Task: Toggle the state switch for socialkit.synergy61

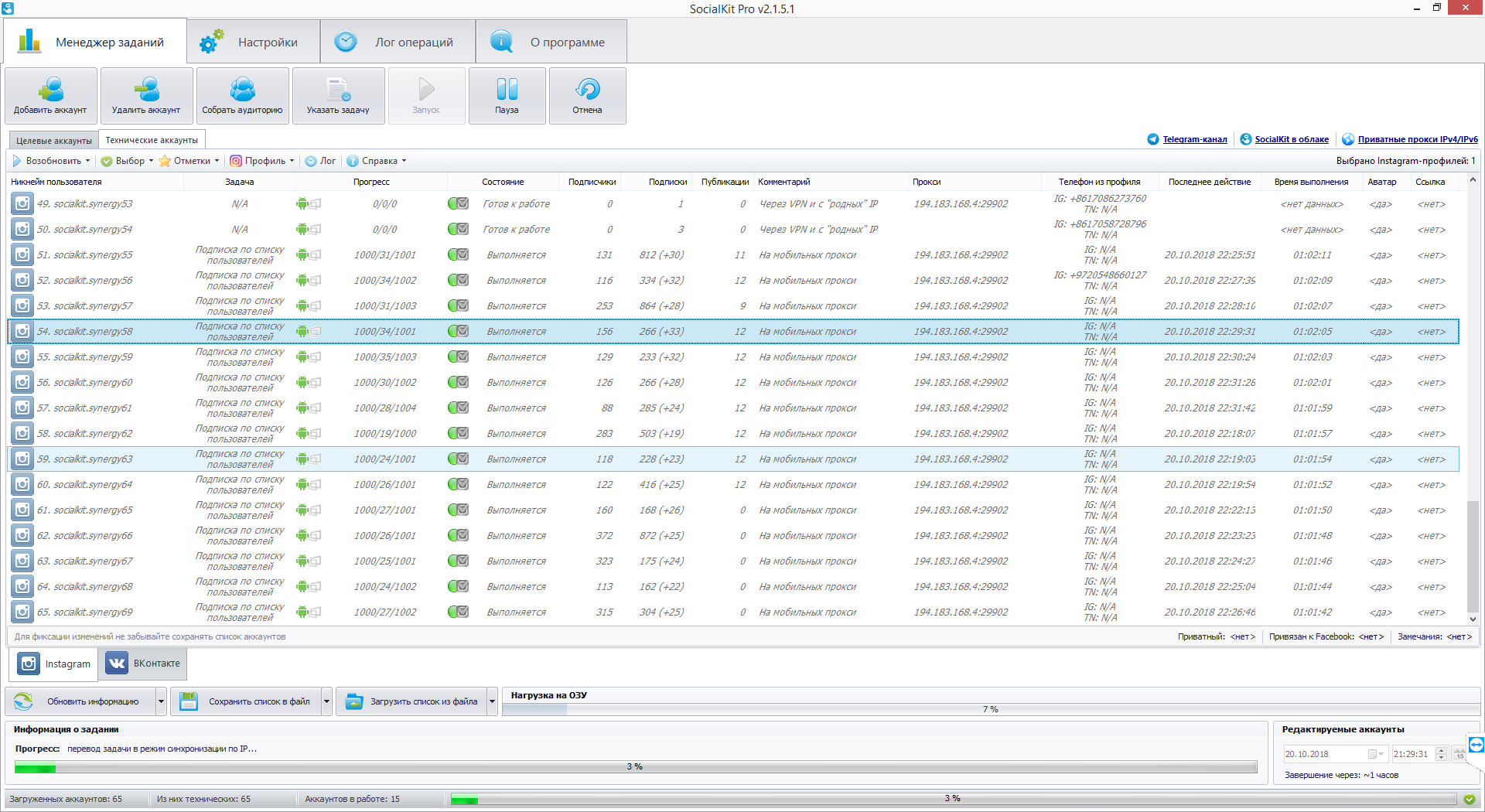Action: (x=458, y=408)
